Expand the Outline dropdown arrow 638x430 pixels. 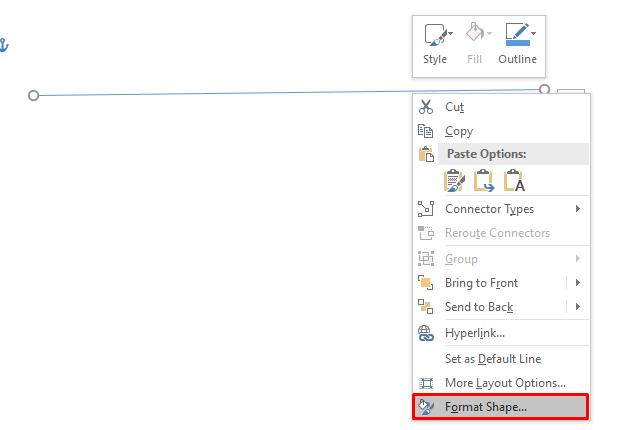point(533,33)
